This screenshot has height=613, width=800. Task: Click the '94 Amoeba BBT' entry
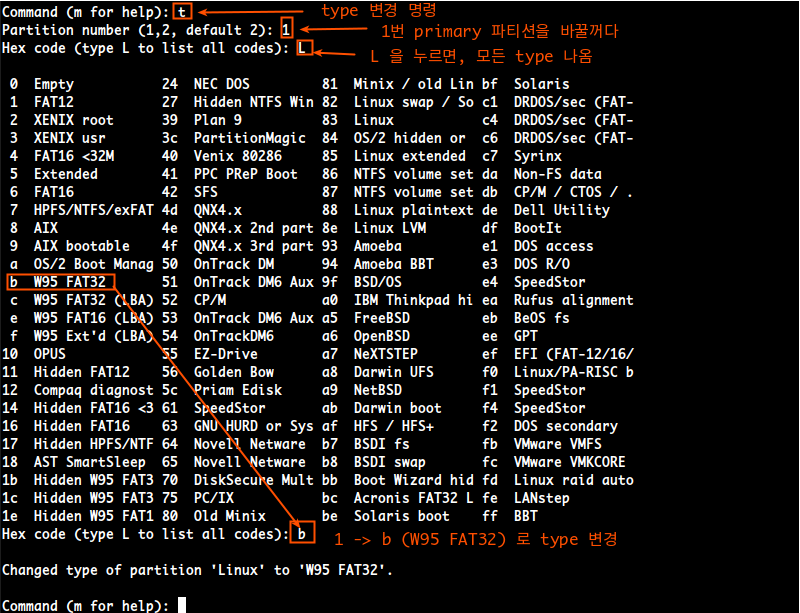pos(378,264)
